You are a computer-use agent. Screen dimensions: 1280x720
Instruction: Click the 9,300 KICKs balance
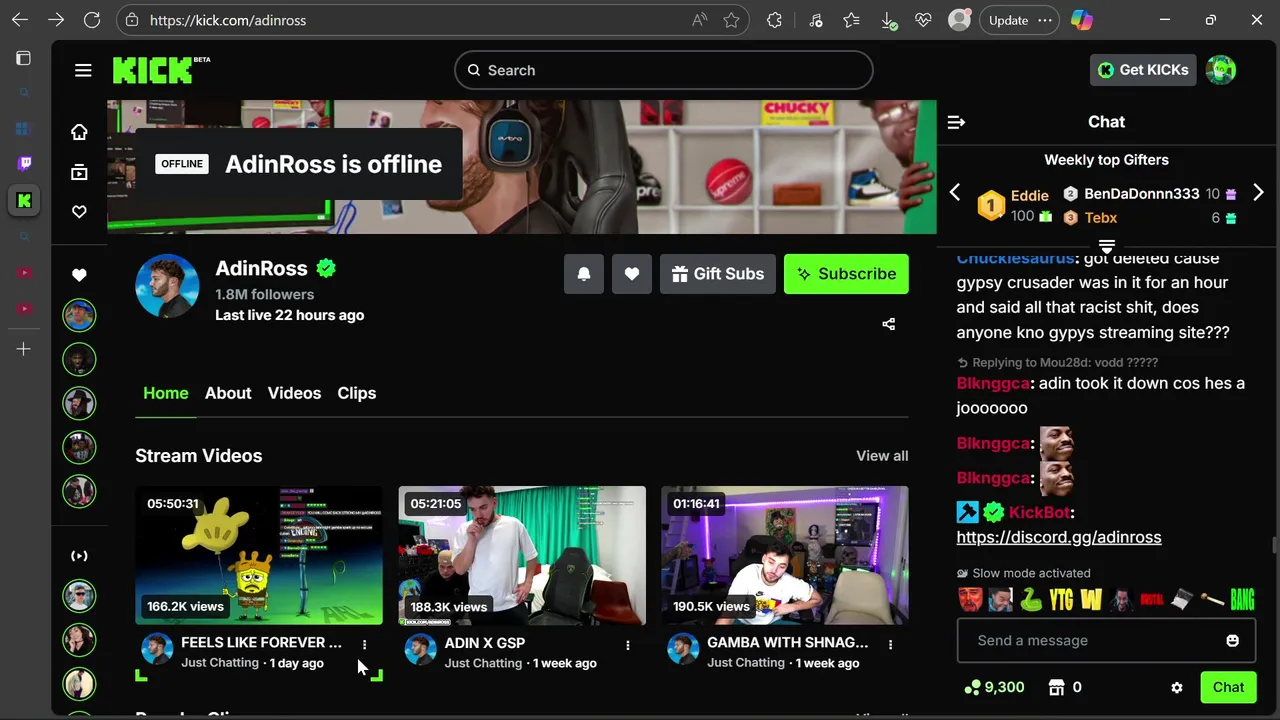pyautogui.click(x=994, y=687)
